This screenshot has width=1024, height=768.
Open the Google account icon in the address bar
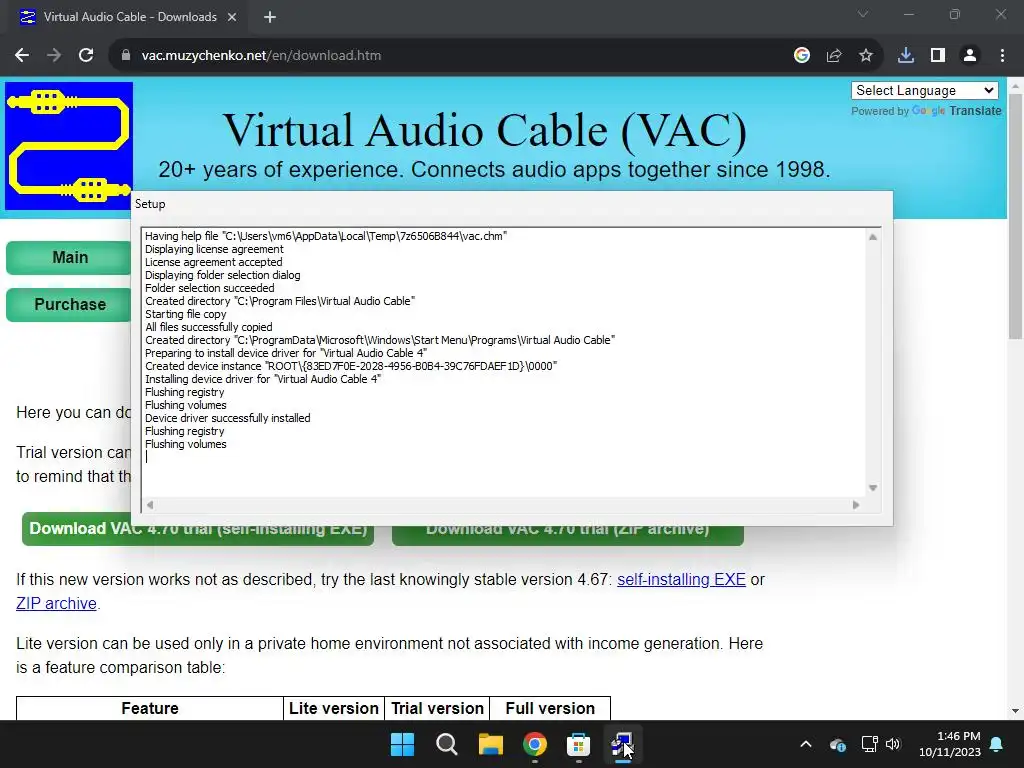(x=801, y=56)
